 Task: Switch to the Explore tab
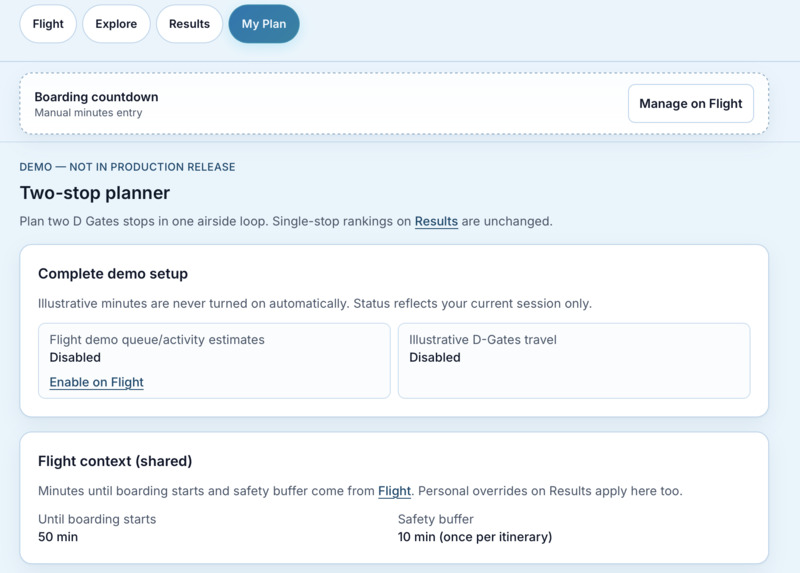coord(116,24)
